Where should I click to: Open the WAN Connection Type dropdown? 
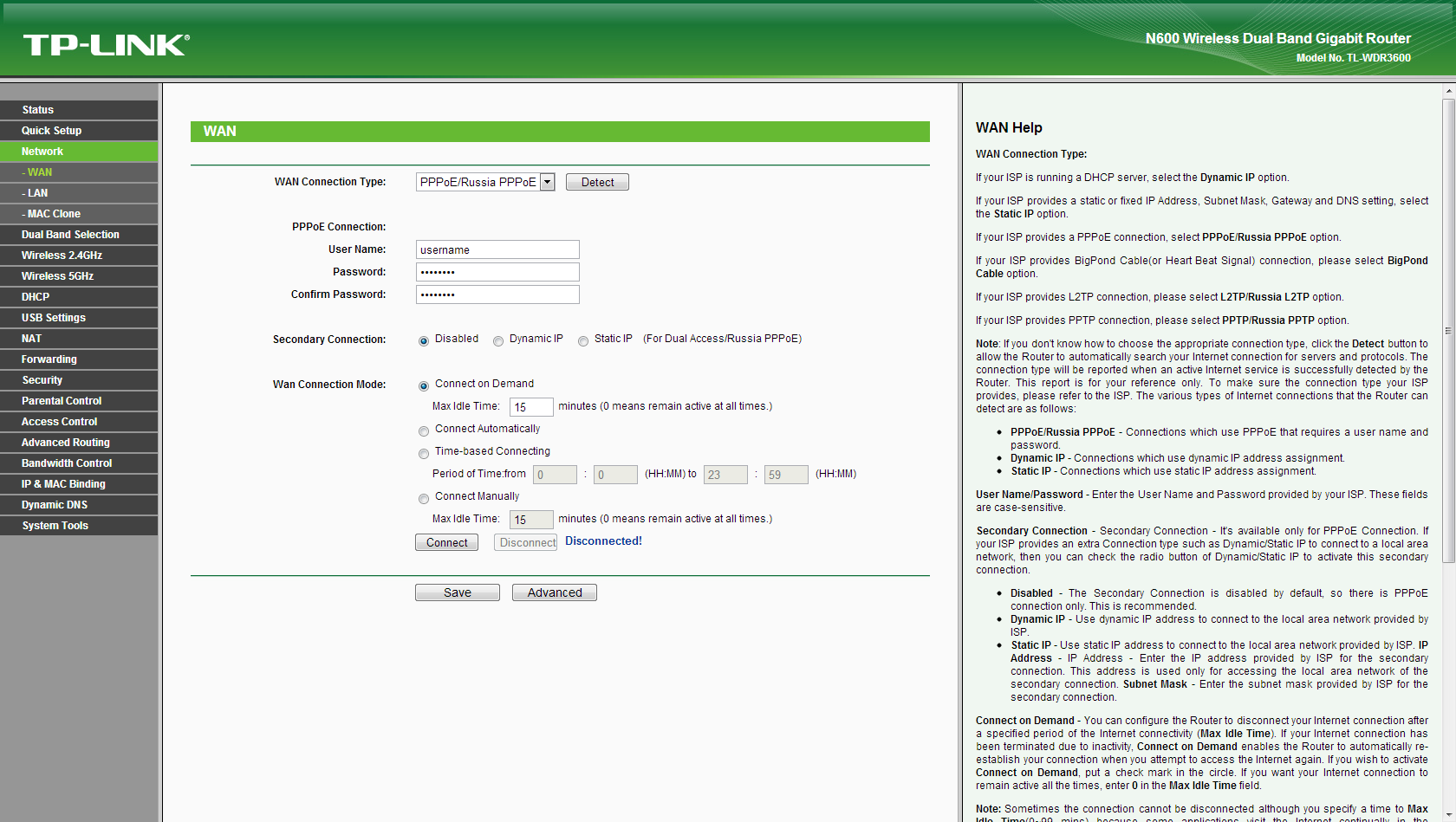coord(485,182)
